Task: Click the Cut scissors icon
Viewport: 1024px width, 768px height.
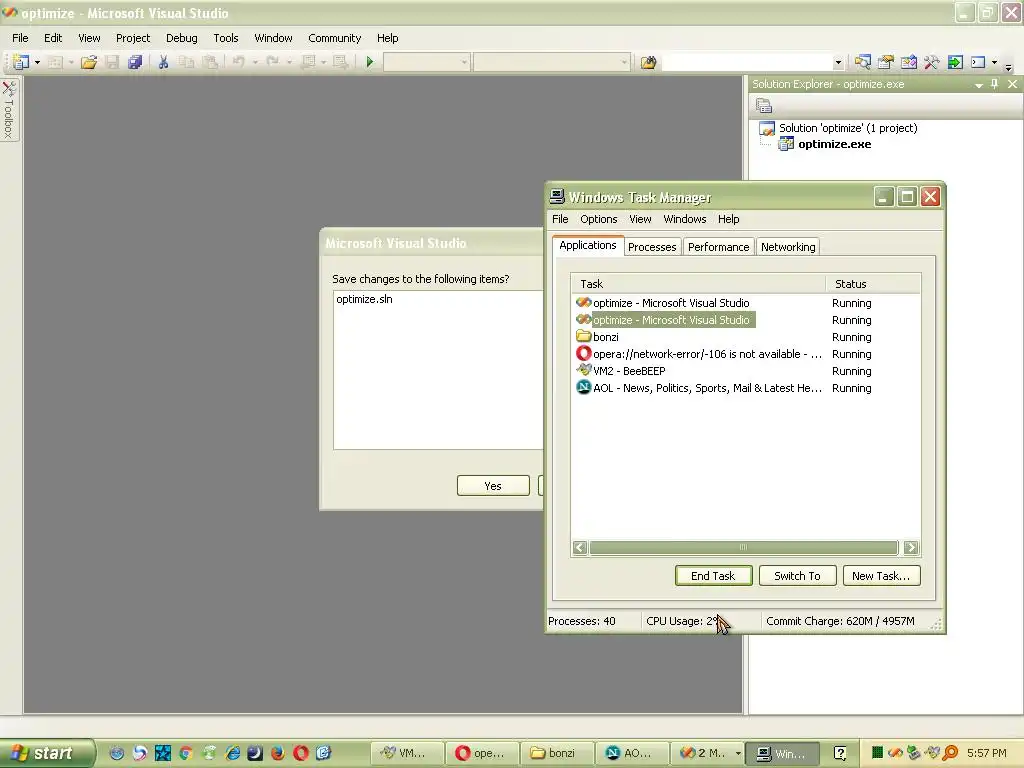Action: [163, 62]
